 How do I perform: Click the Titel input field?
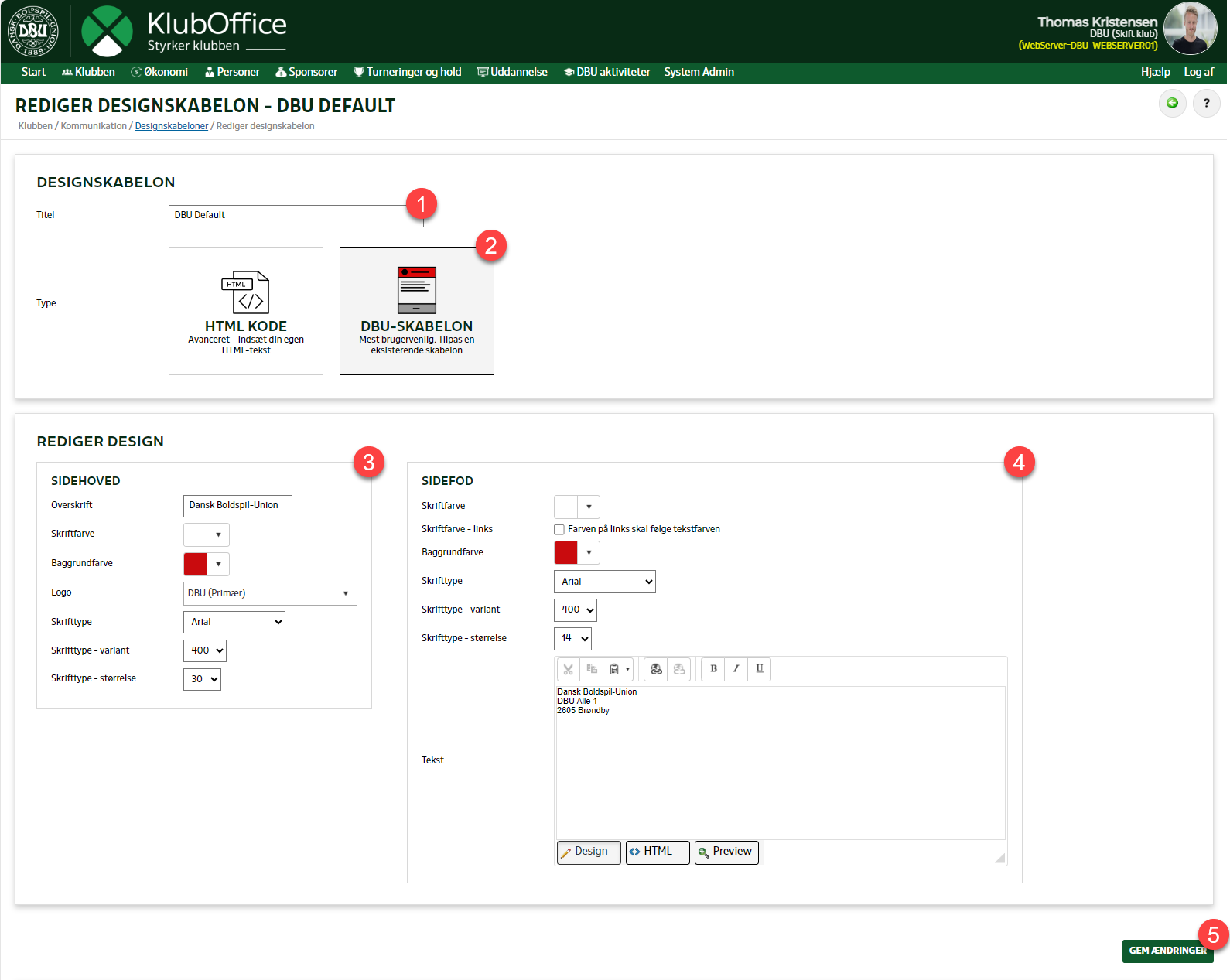[296, 216]
